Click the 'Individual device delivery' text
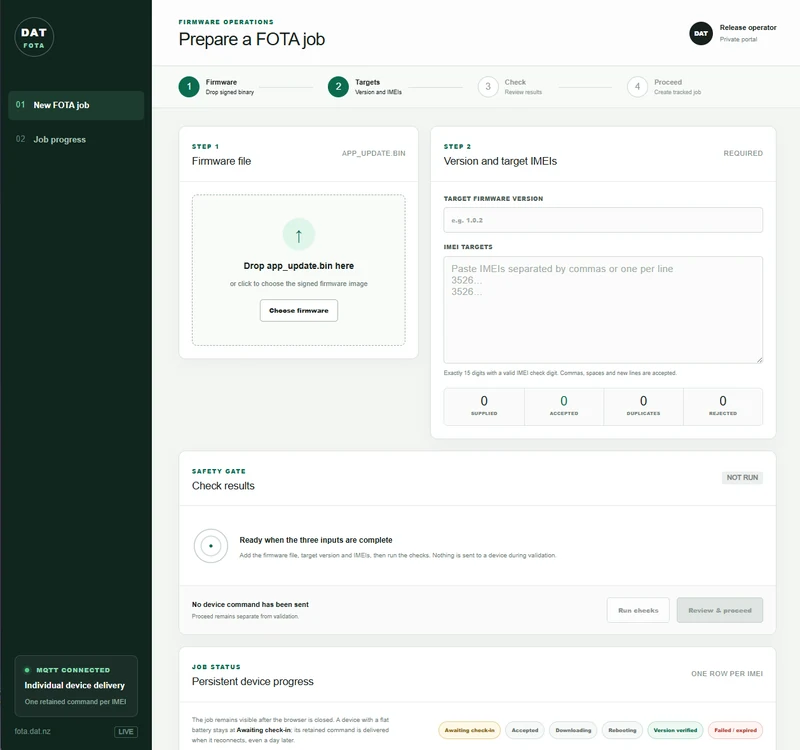 tap(74, 685)
